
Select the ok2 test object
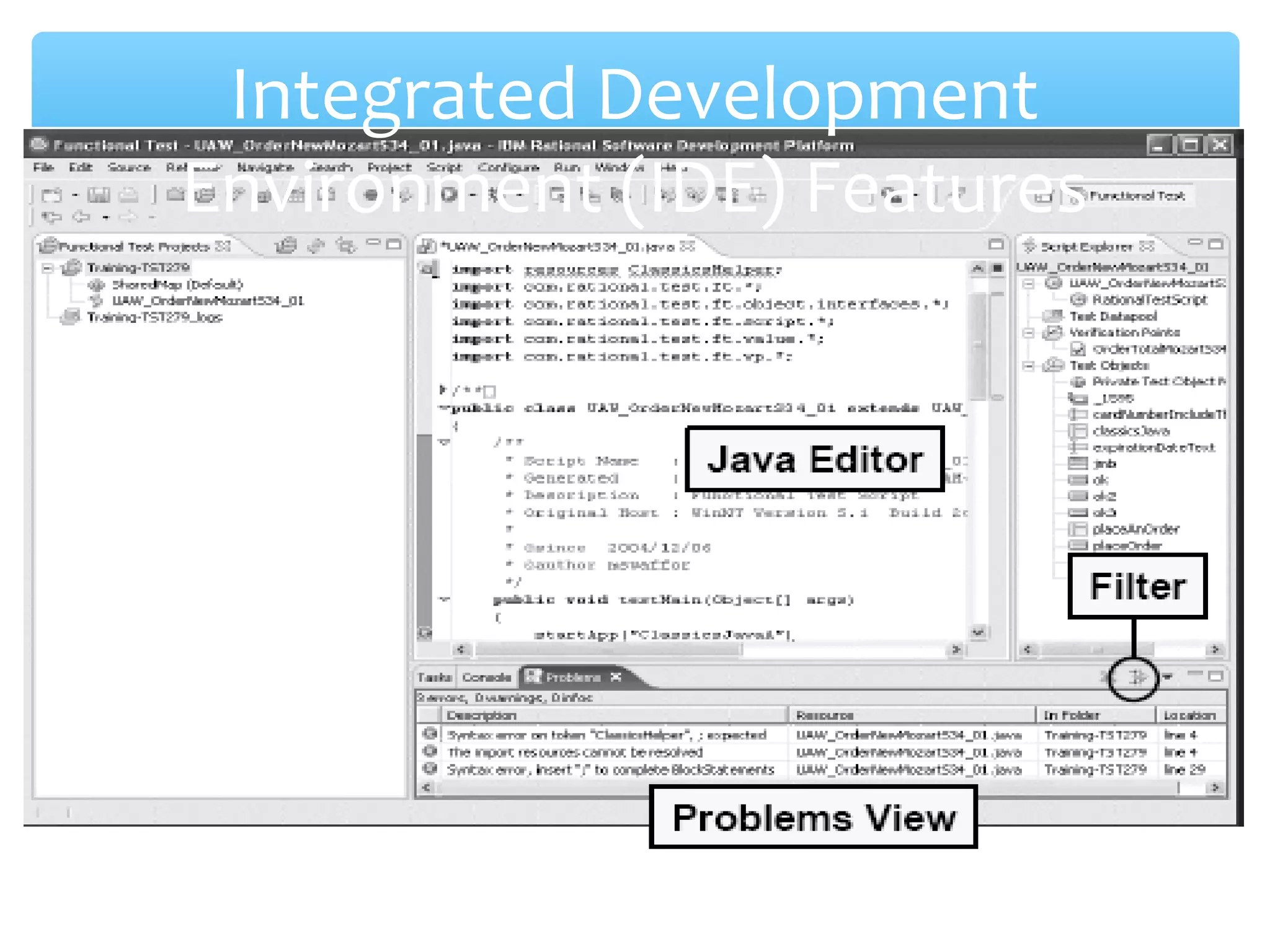point(1104,496)
